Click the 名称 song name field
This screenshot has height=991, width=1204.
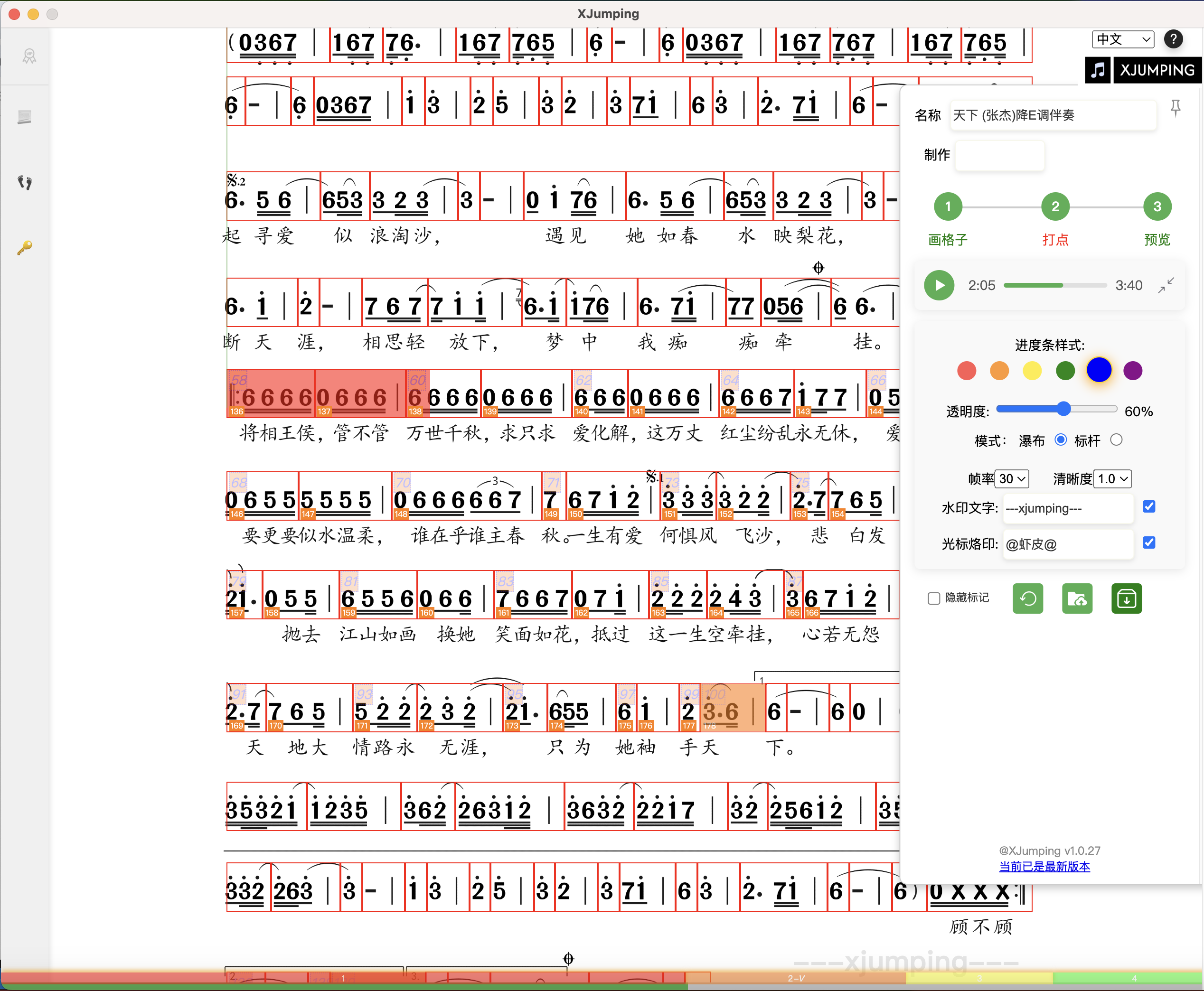(1053, 115)
